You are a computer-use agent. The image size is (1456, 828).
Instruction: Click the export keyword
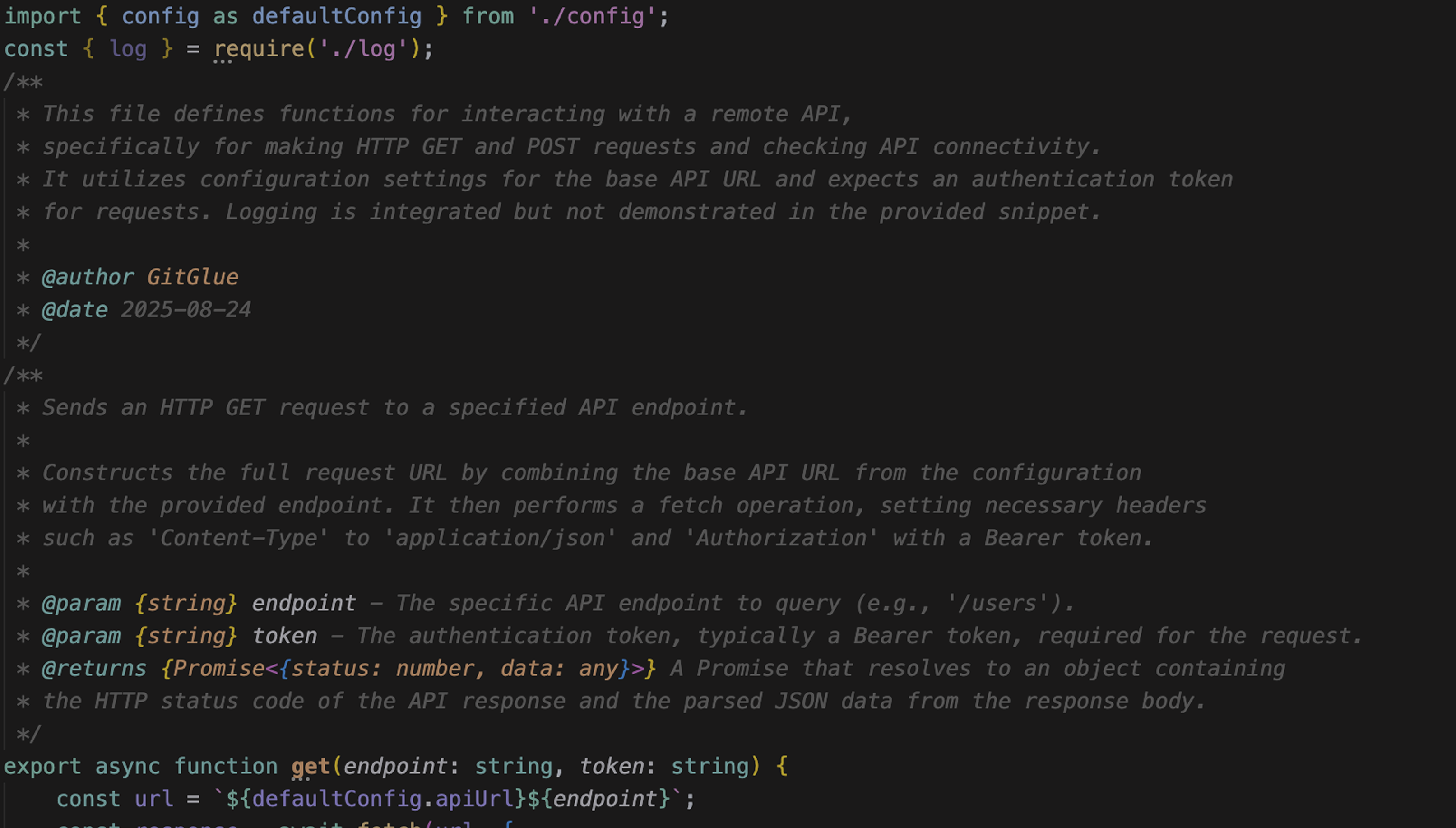point(42,767)
